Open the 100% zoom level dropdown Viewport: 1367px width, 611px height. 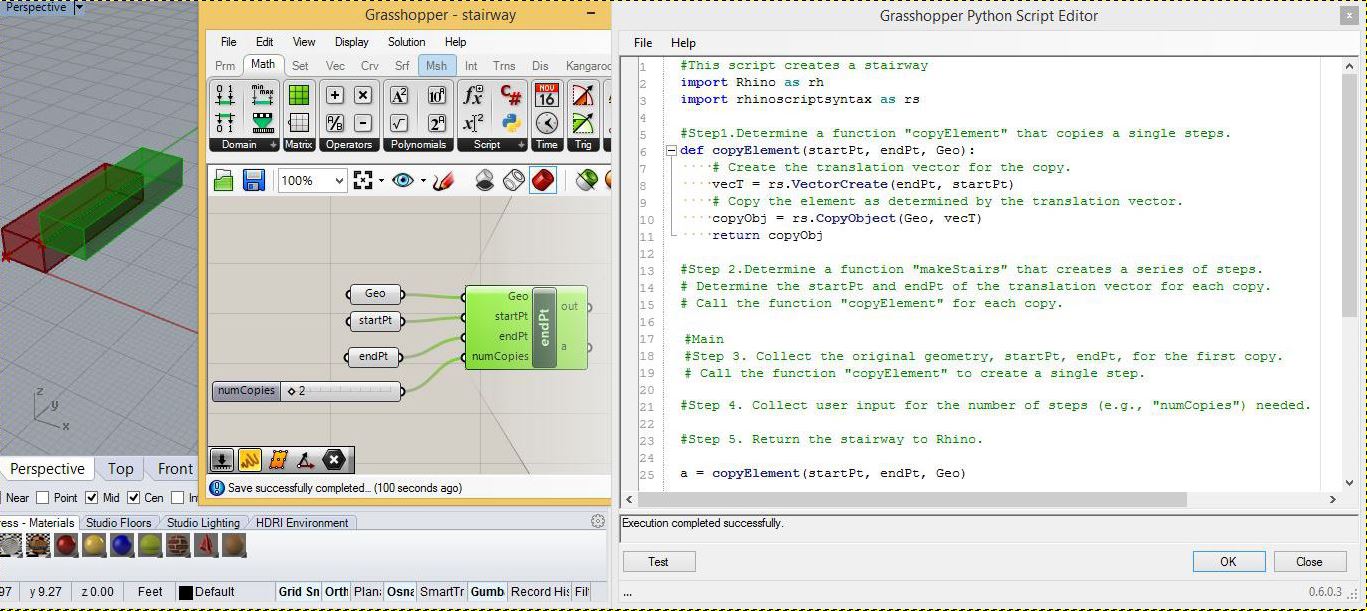click(338, 181)
